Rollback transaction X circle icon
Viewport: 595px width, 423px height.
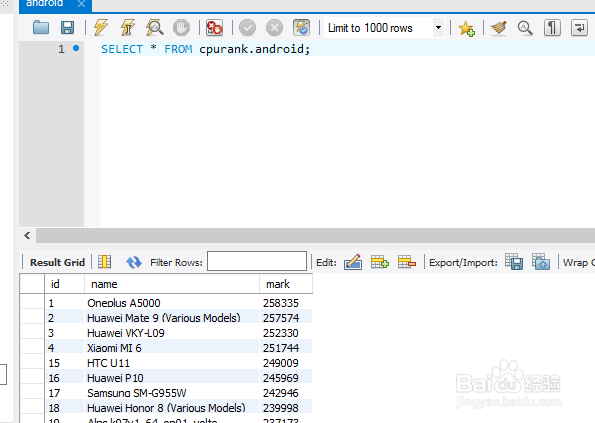pos(274,28)
